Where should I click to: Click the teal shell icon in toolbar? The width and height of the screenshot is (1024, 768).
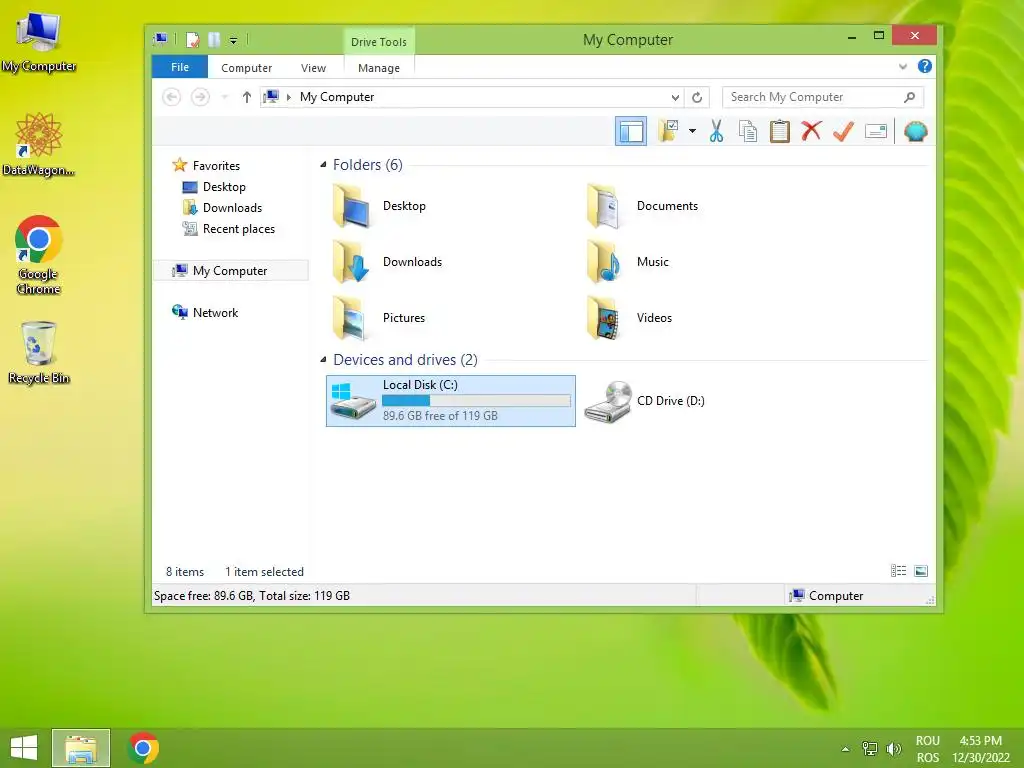pos(916,131)
